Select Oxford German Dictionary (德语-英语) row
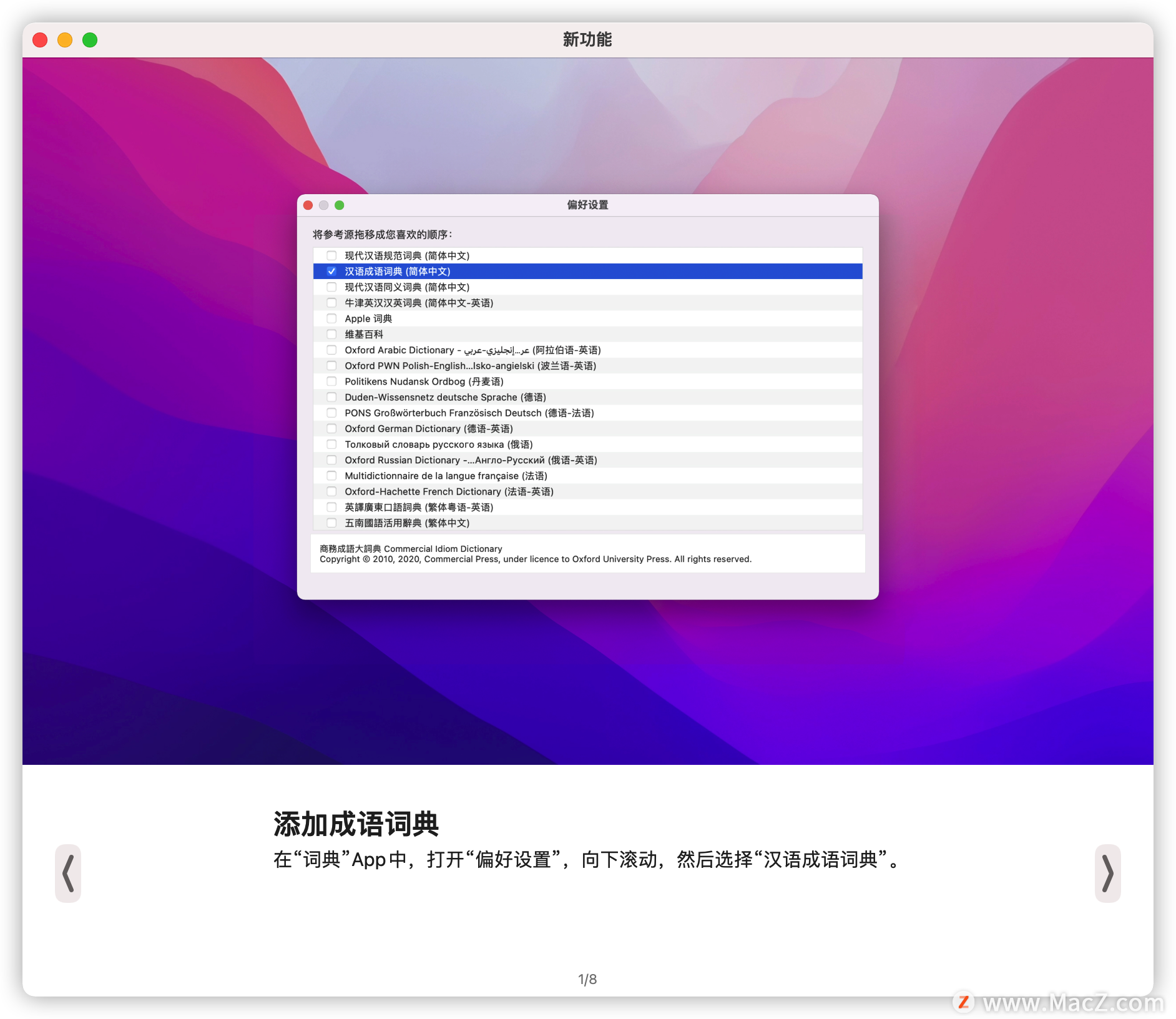The width and height of the screenshot is (1176, 1019). coord(588,428)
